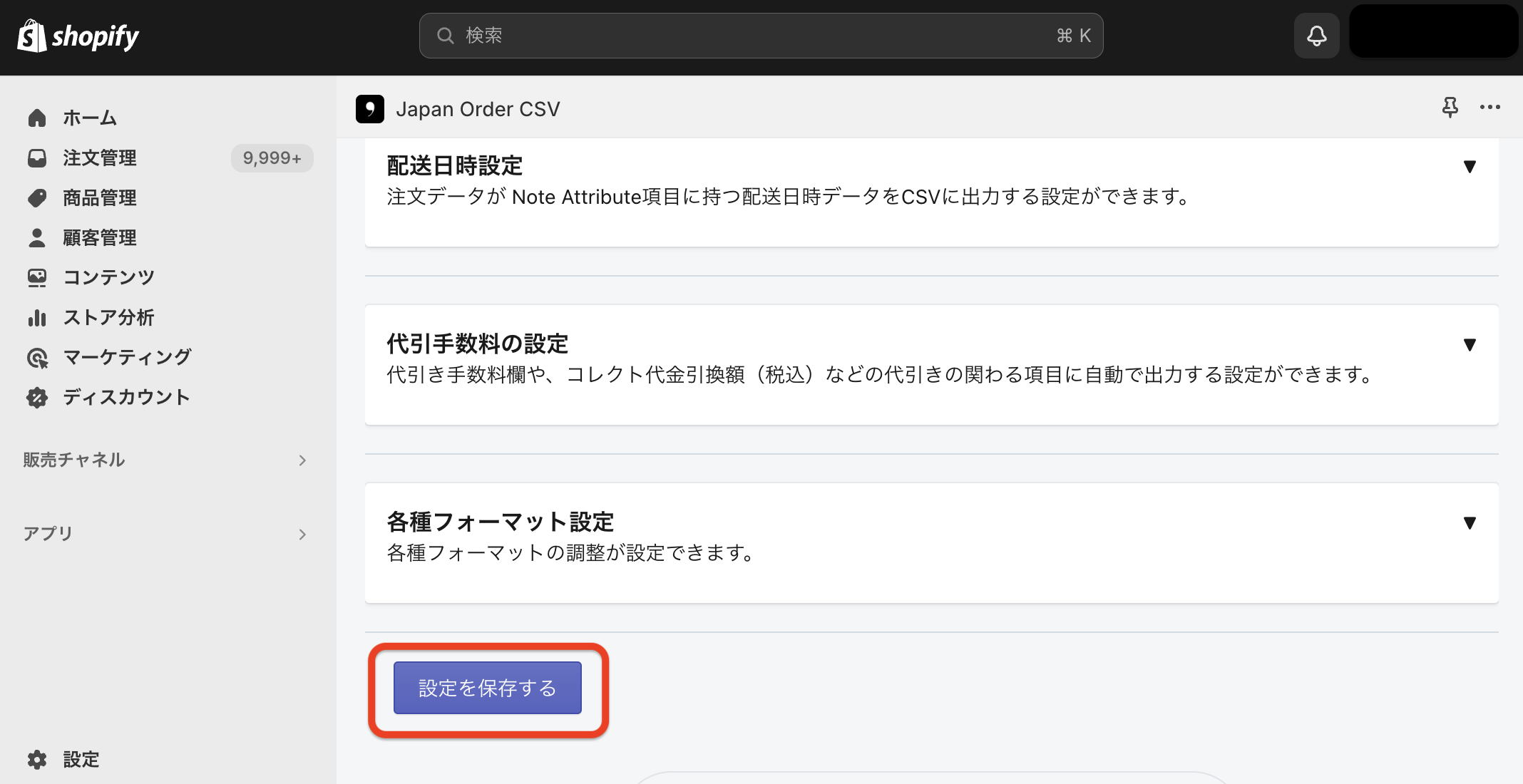This screenshot has width=1523, height=784.
Task: Focus the 検索 search field
Action: coord(761,36)
